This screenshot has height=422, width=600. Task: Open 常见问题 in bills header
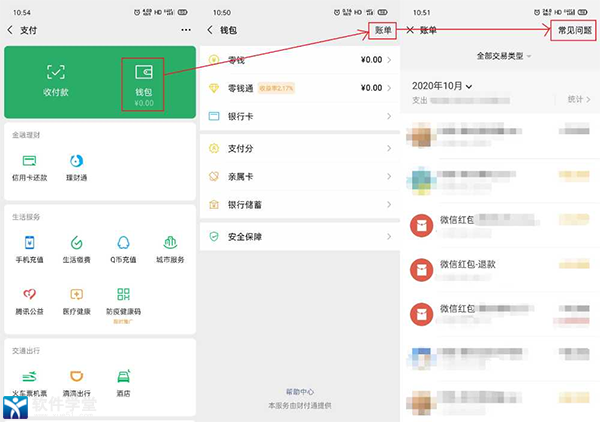(x=574, y=30)
